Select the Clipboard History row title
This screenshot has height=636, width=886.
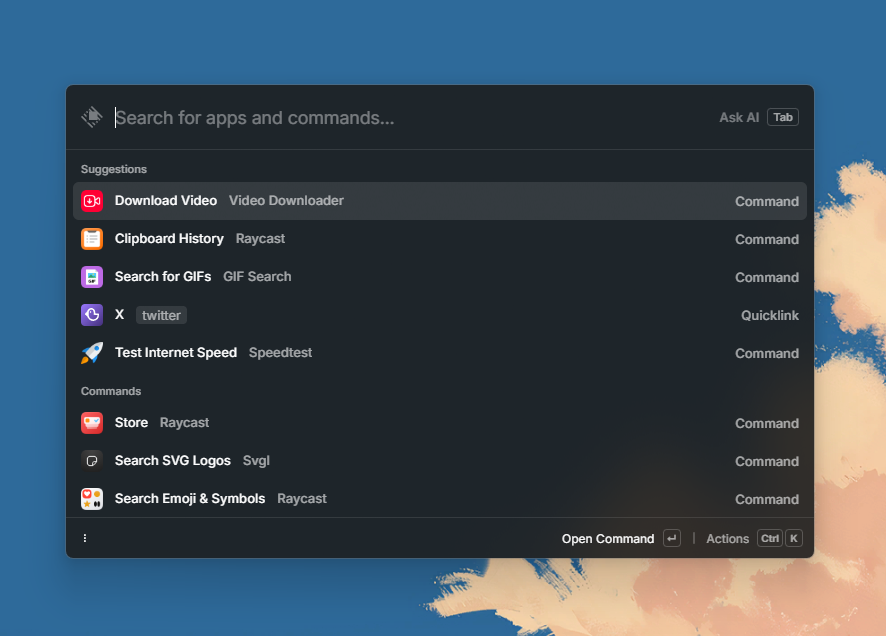[169, 238]
